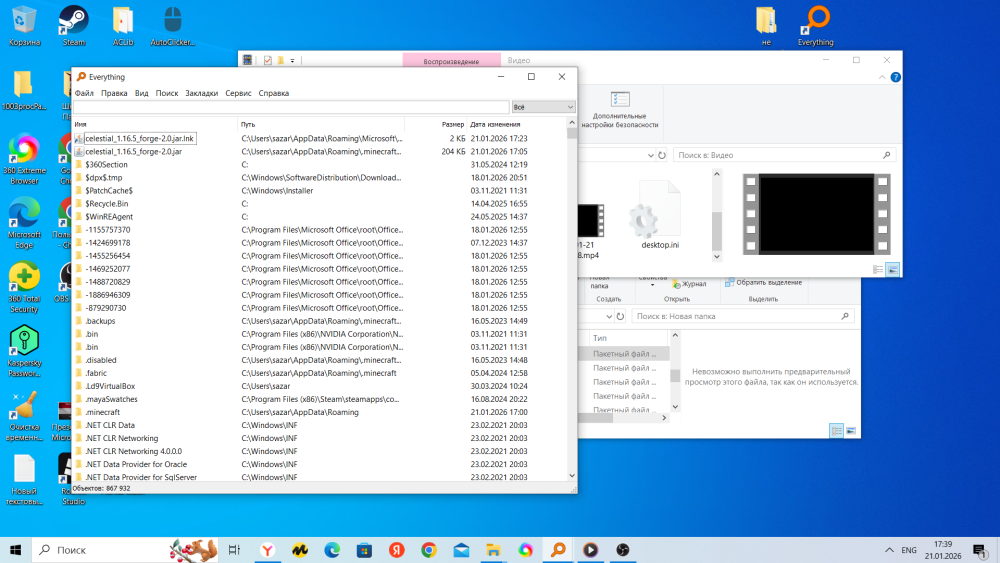Open the 360 Extreme Browser desktop icon

24,159
